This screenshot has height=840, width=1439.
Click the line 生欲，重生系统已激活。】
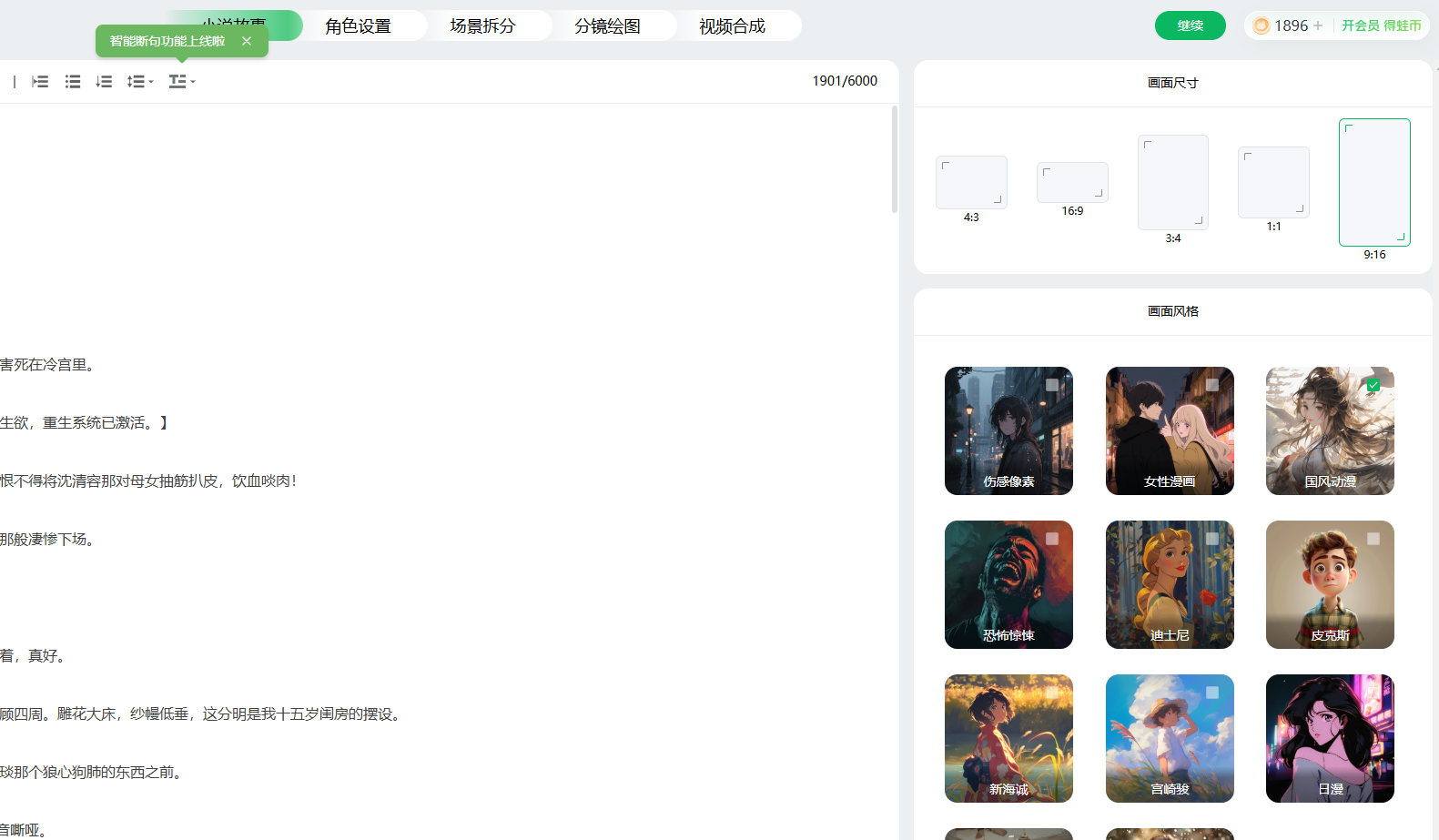(x=85, y=423)
